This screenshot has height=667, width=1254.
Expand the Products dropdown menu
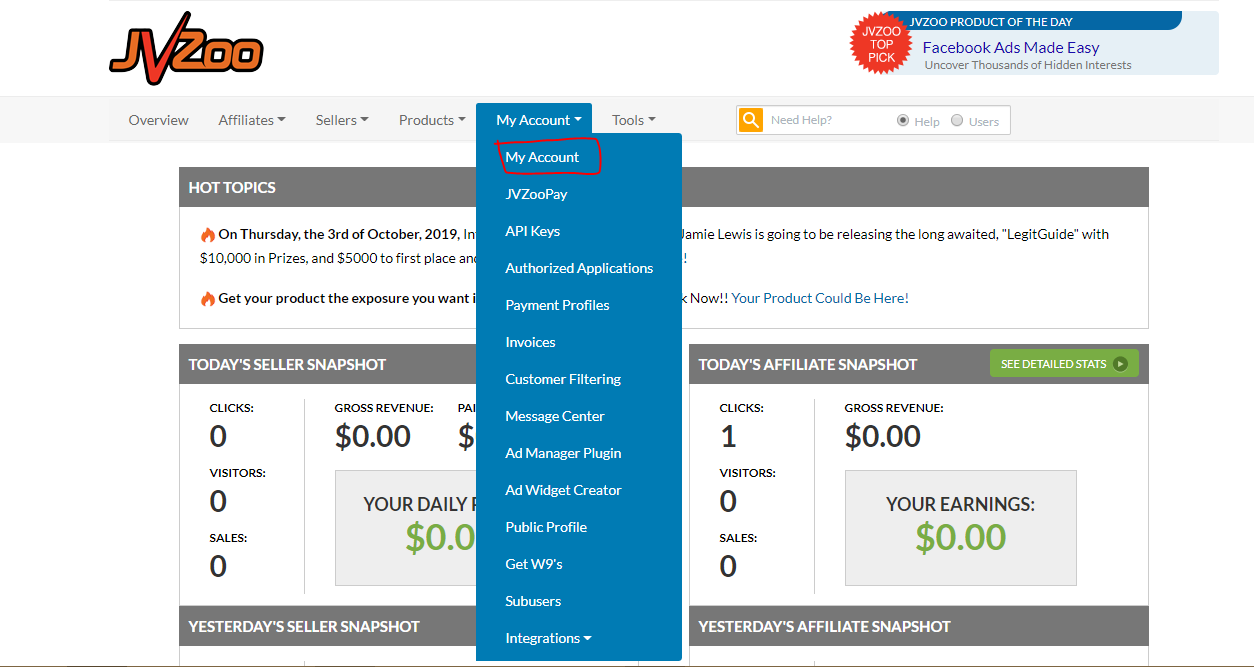[432, 120]
